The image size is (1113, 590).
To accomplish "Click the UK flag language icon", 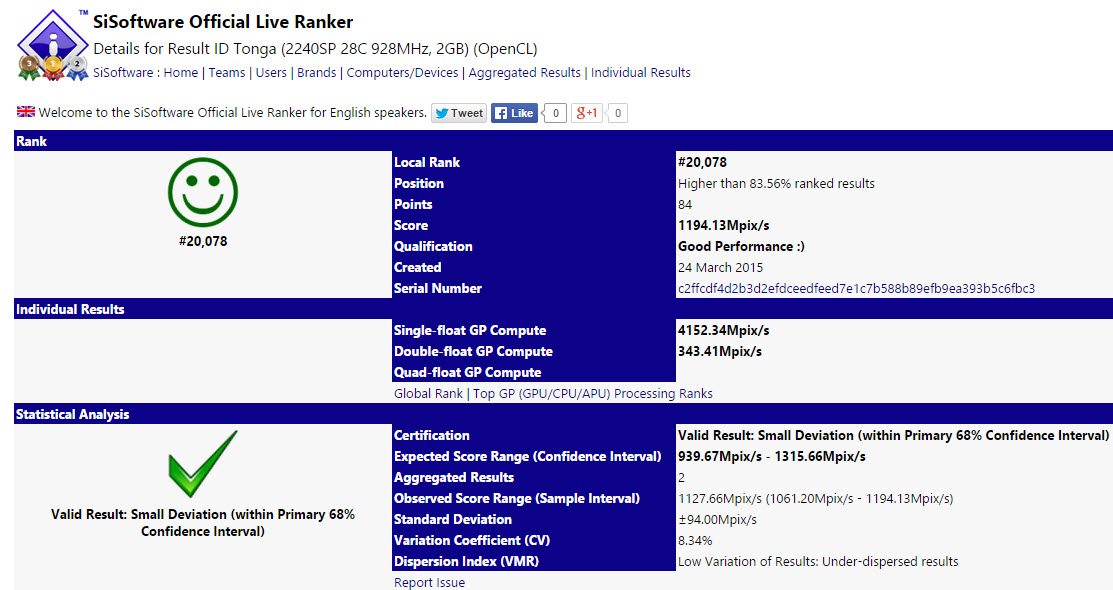I will pos(26,112).
